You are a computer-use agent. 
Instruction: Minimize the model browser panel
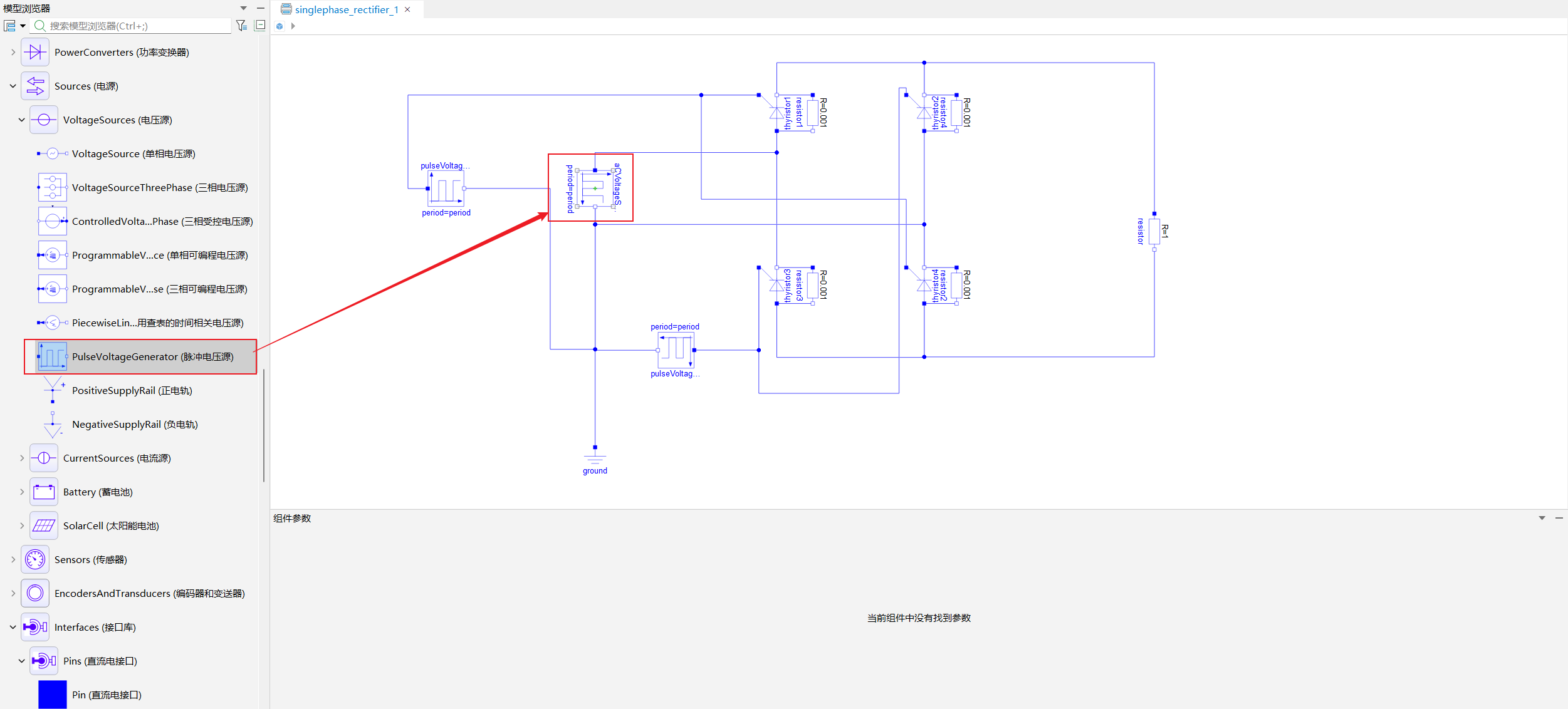pyautogui.click(x=261, y=8)
